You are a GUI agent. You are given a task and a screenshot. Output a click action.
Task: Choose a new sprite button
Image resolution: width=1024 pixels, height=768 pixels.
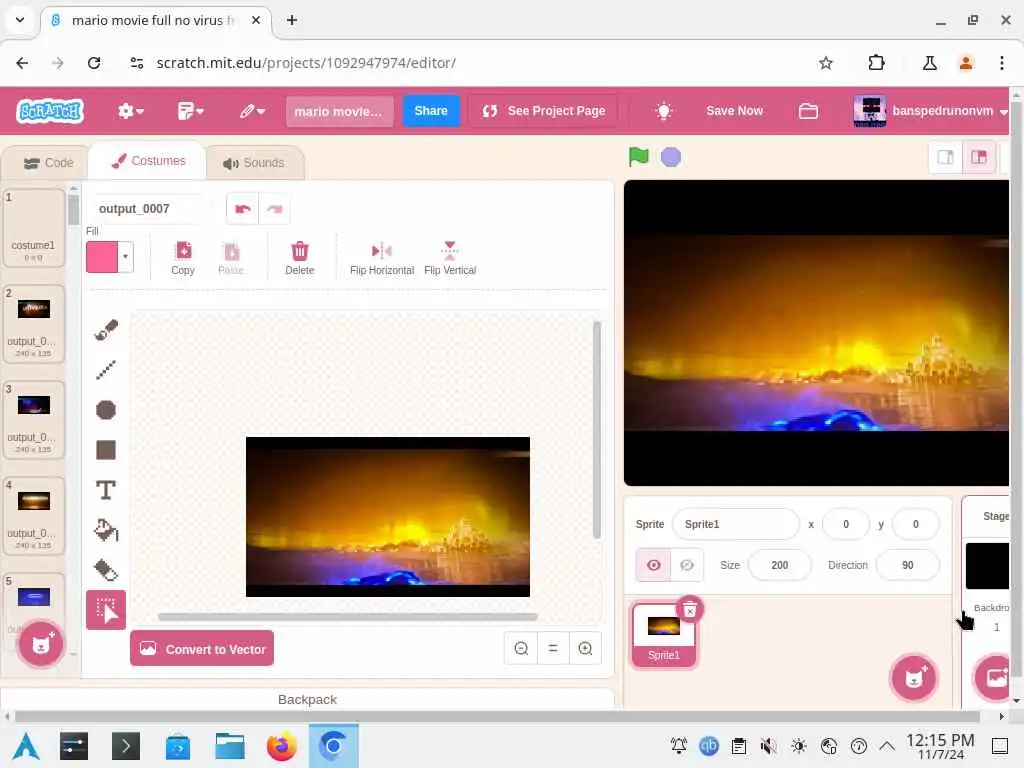(x=914, y=678)
